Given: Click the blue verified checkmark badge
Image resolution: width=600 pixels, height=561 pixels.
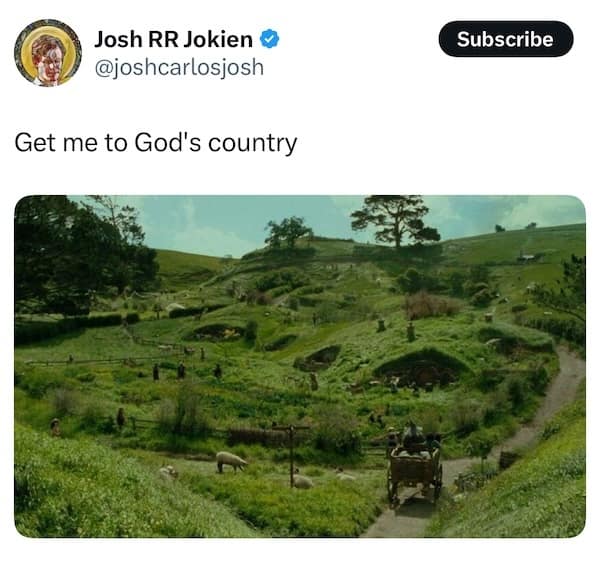Looking at the screenshot, I should (270, 39).
